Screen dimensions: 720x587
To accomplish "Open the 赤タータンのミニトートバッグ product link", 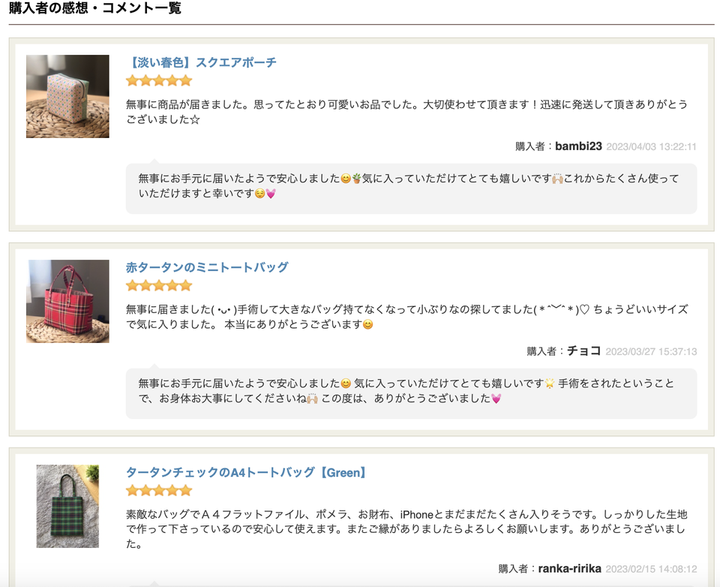I will [x=207, y=267].
